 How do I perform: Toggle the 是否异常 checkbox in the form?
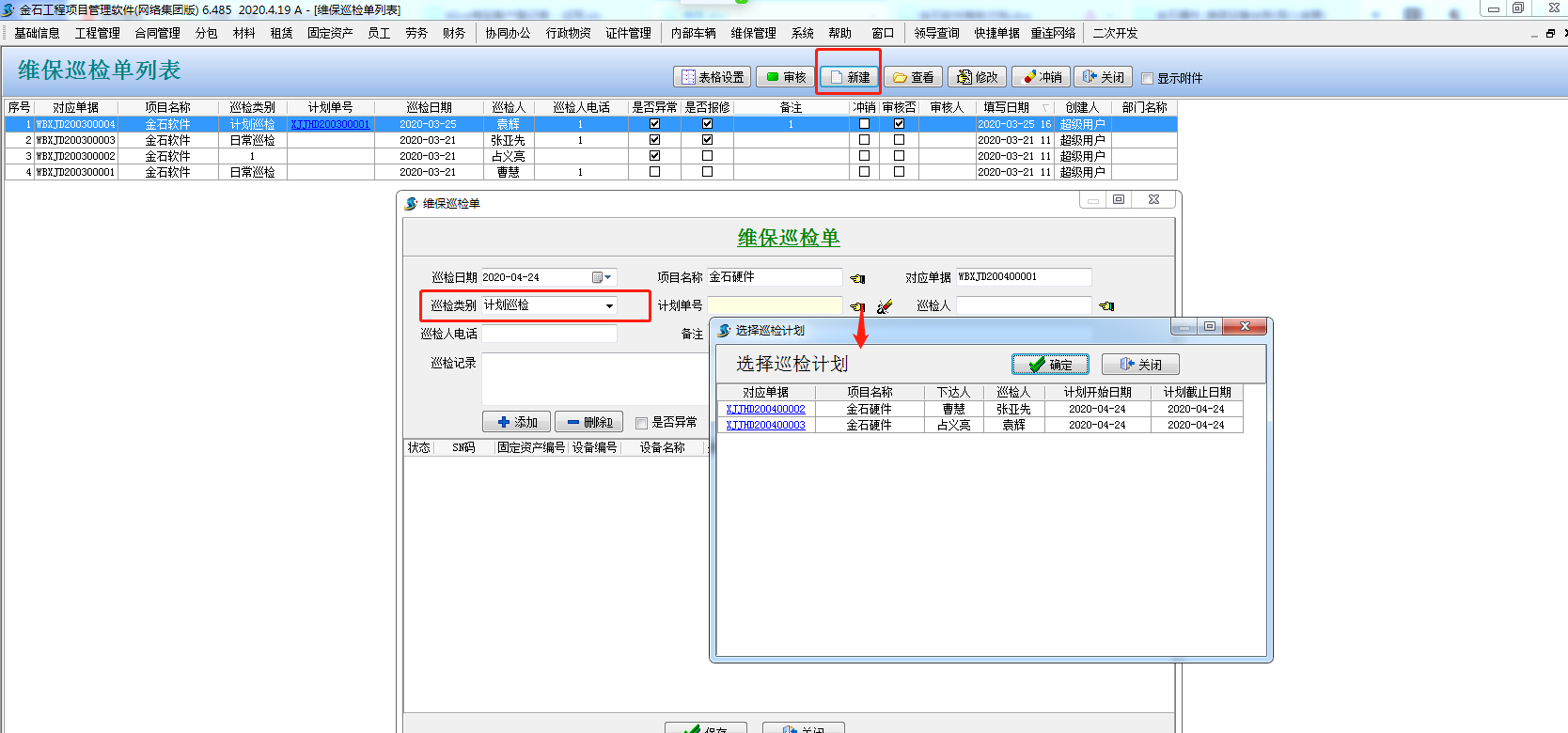point(642,423)
